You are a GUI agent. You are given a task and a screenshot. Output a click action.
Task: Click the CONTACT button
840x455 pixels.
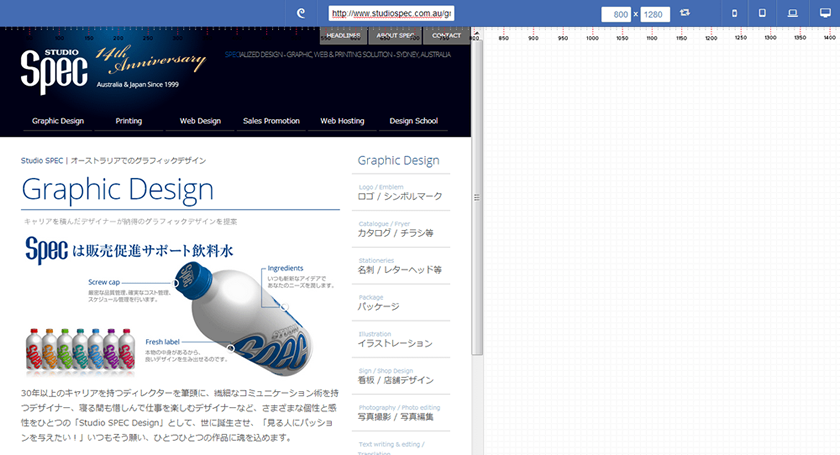pyautogui.click(x=446, y=36)
